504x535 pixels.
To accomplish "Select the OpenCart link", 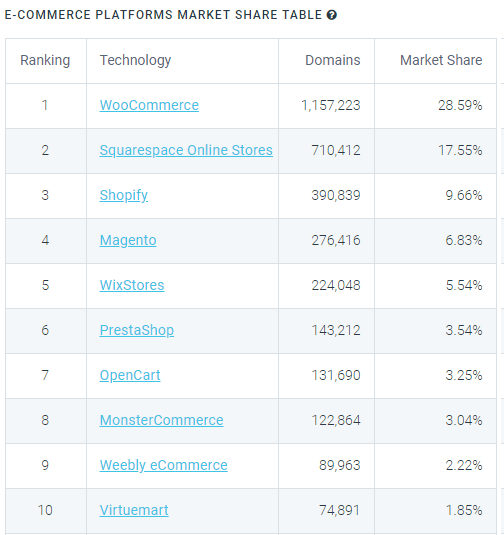I will click(x=130, y=375).
